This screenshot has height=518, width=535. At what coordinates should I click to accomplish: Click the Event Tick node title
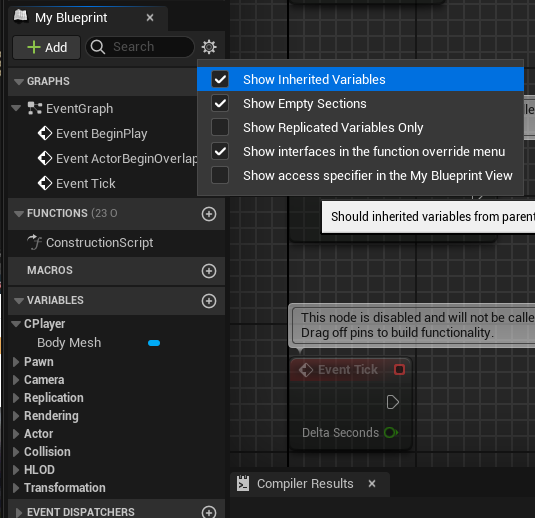coord(348,370)
